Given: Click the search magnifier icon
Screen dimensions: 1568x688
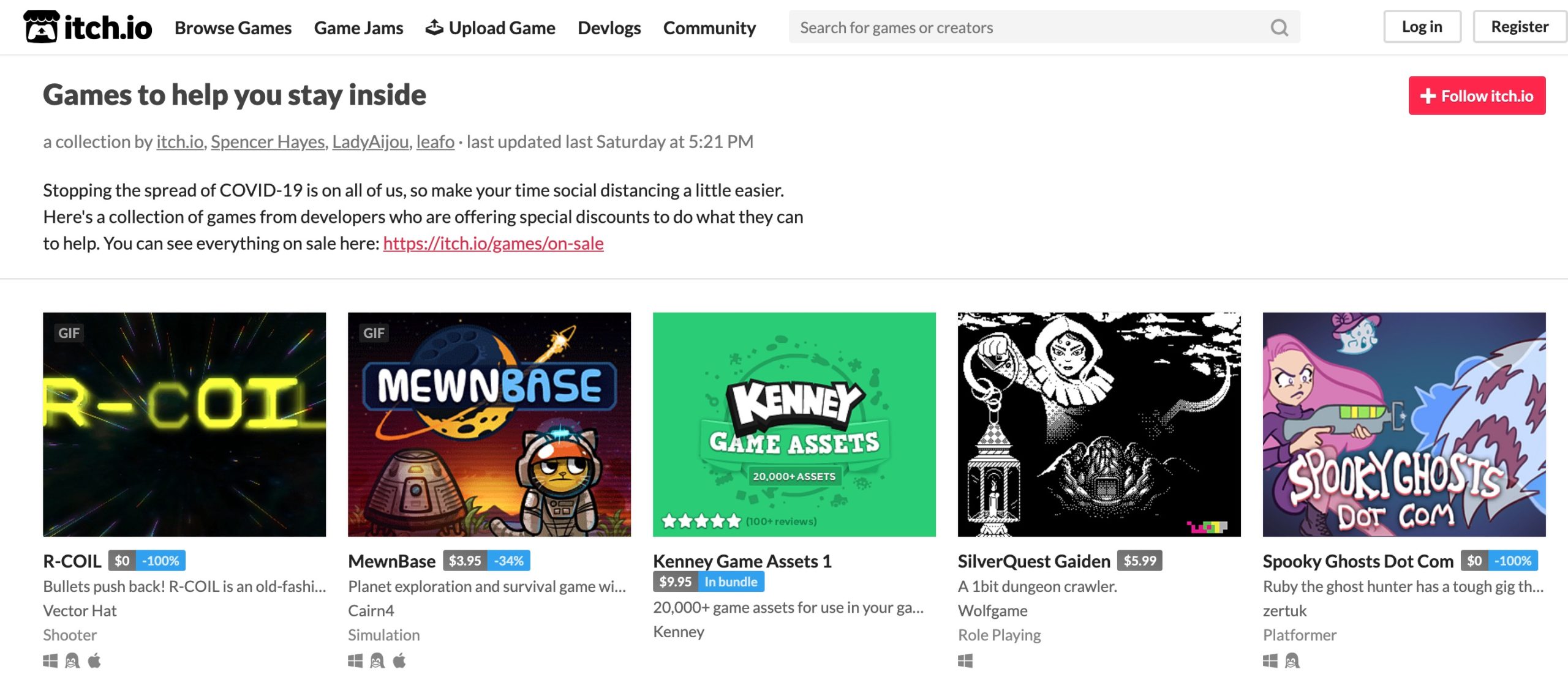Looking at the screenshot, I should point(1279,28).
